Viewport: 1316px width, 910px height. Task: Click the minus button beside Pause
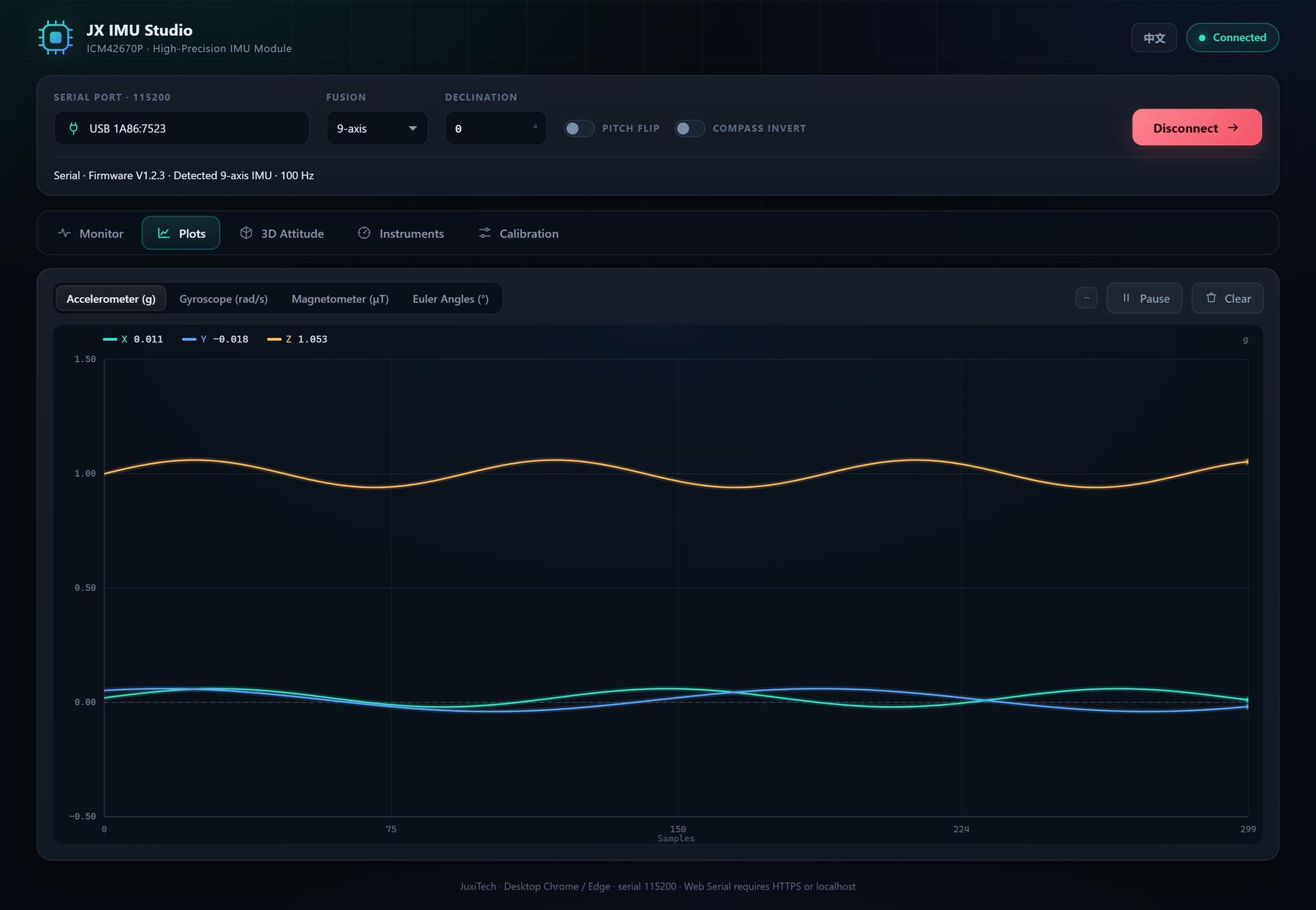tap(1086, 298)
